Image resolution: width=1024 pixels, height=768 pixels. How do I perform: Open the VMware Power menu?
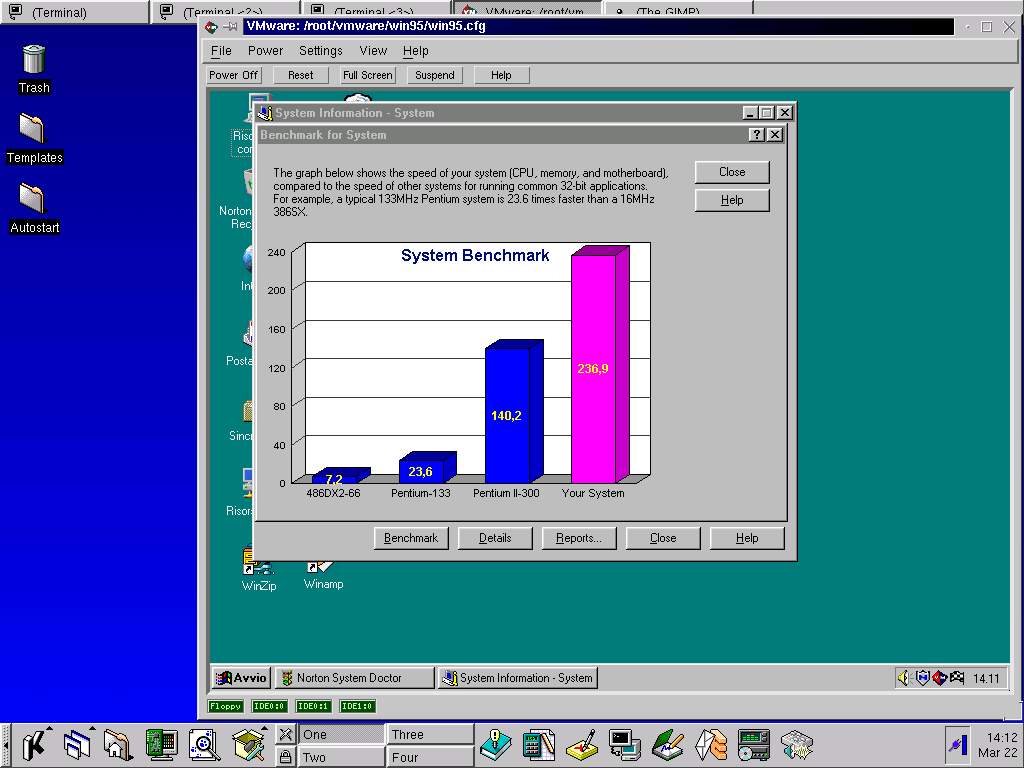coord(265,51)
